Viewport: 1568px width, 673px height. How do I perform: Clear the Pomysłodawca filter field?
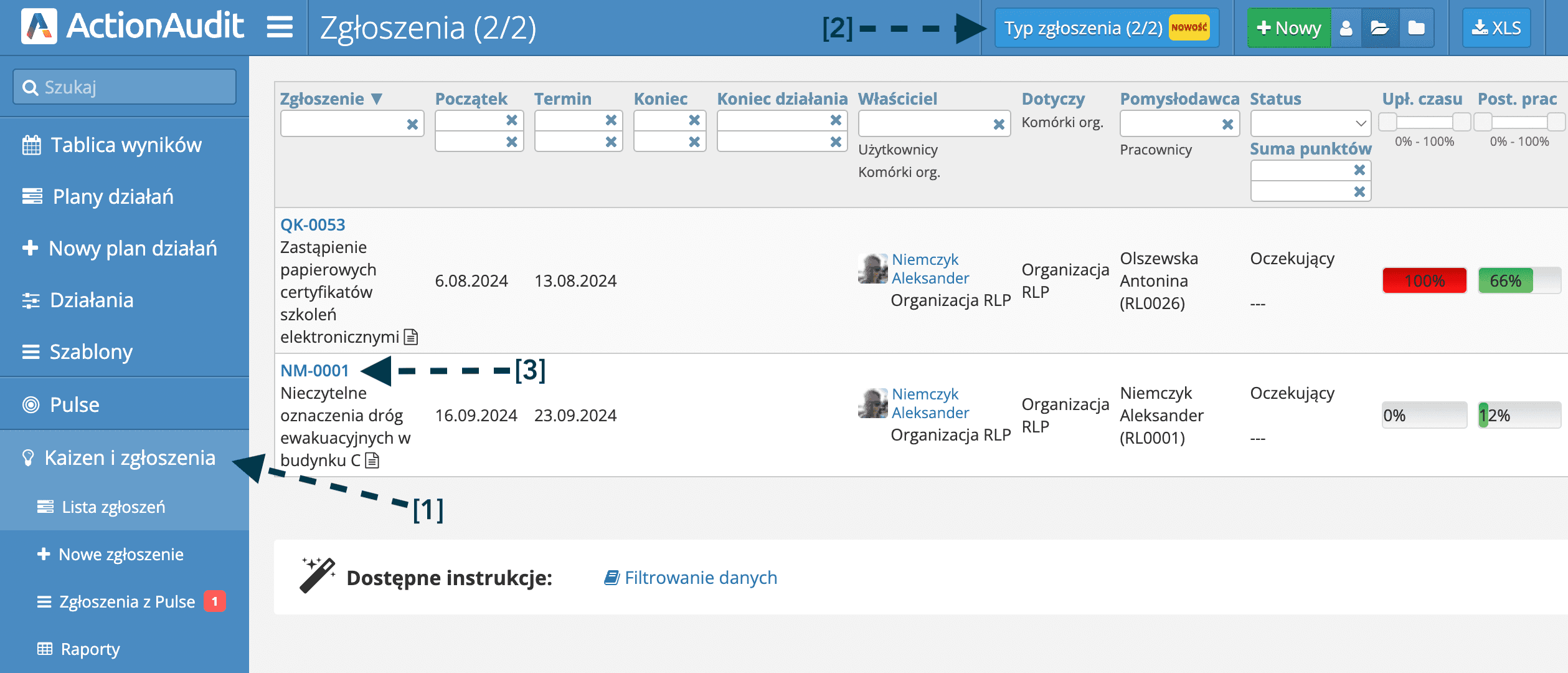(x=1227, y=125)
